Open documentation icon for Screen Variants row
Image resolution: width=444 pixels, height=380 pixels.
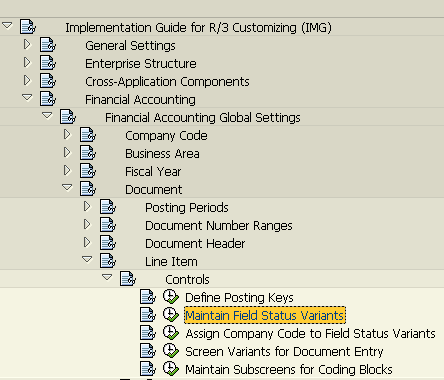coord(148,351)
